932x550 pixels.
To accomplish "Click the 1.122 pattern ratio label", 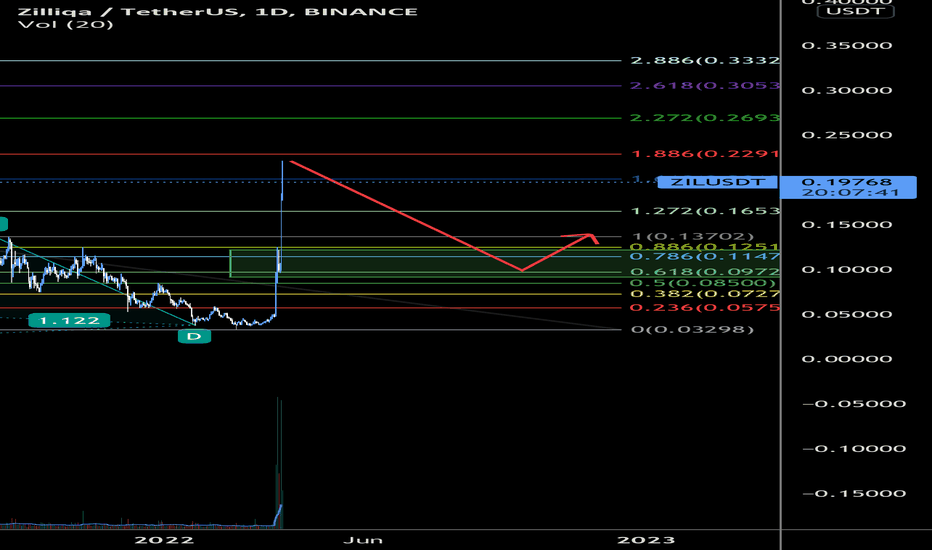I will tap(69, 321).
